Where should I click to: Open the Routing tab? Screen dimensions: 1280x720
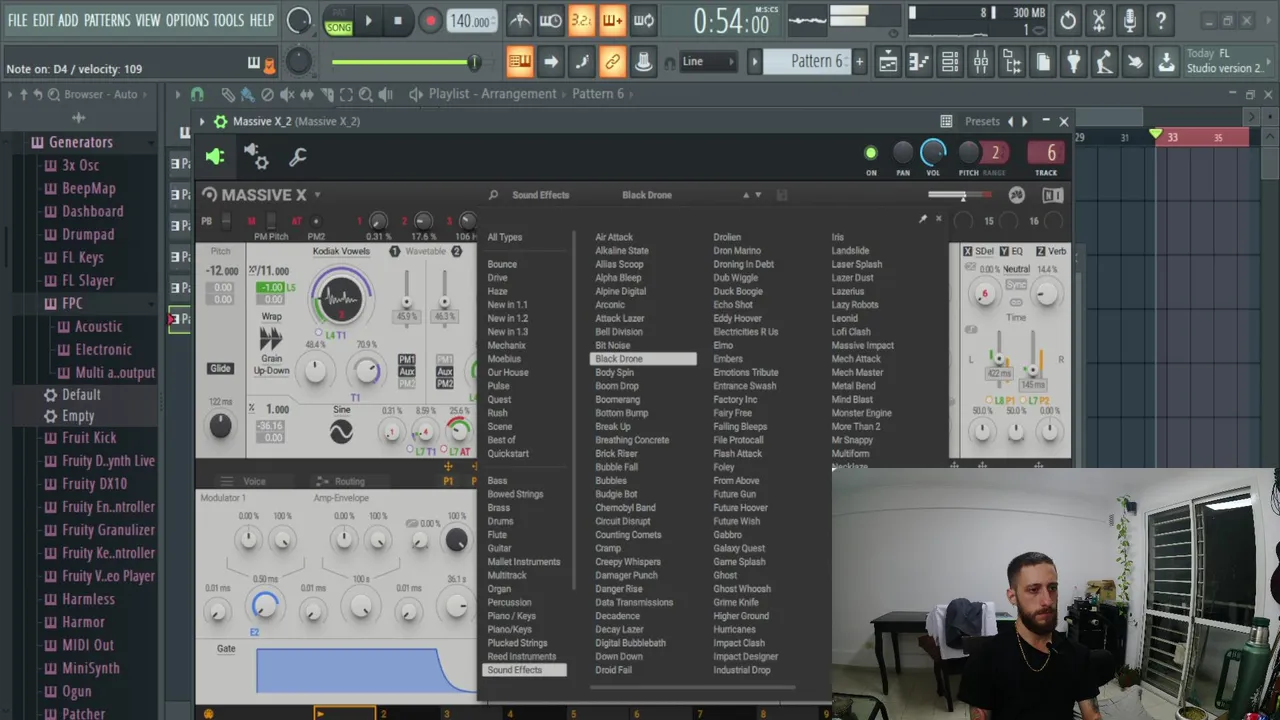[349, 481]
